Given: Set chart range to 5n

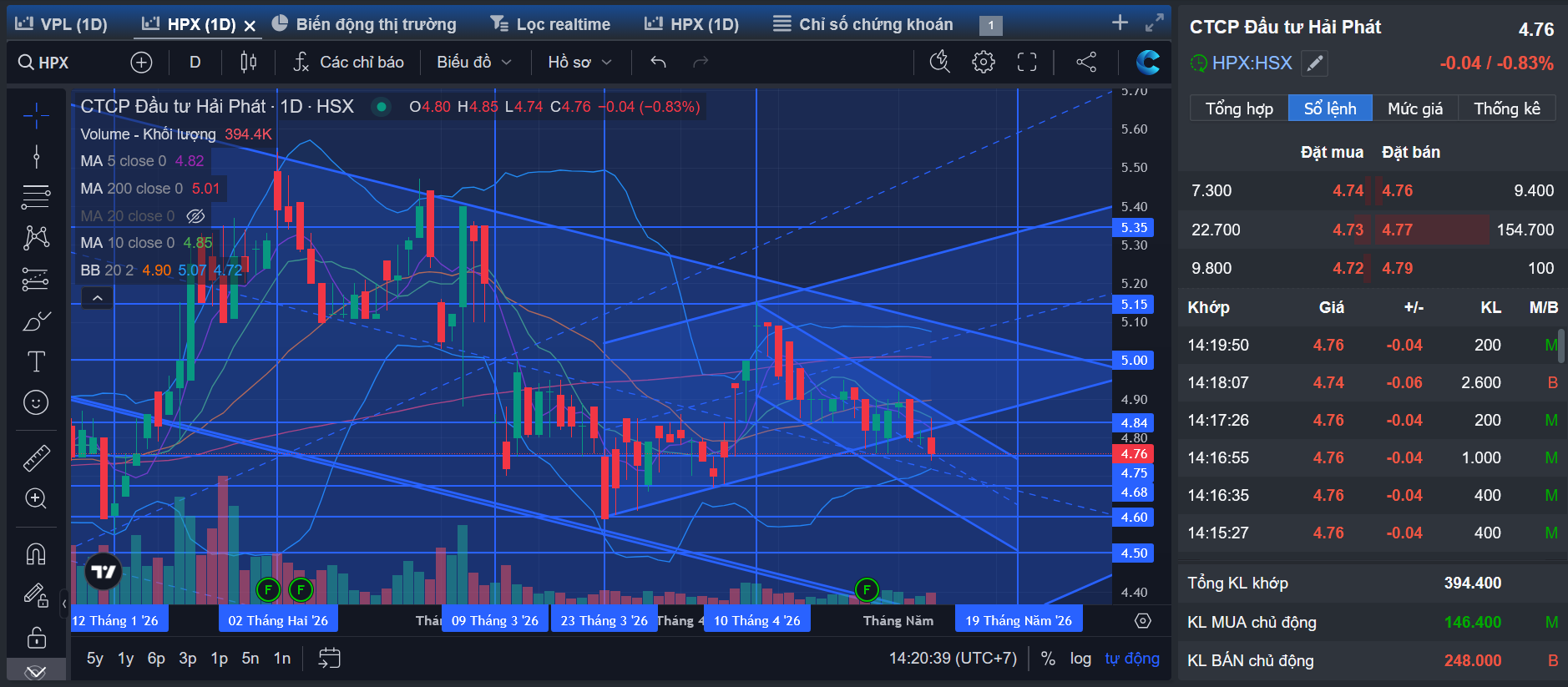Looking at the screenshot, I should (250, 659).
